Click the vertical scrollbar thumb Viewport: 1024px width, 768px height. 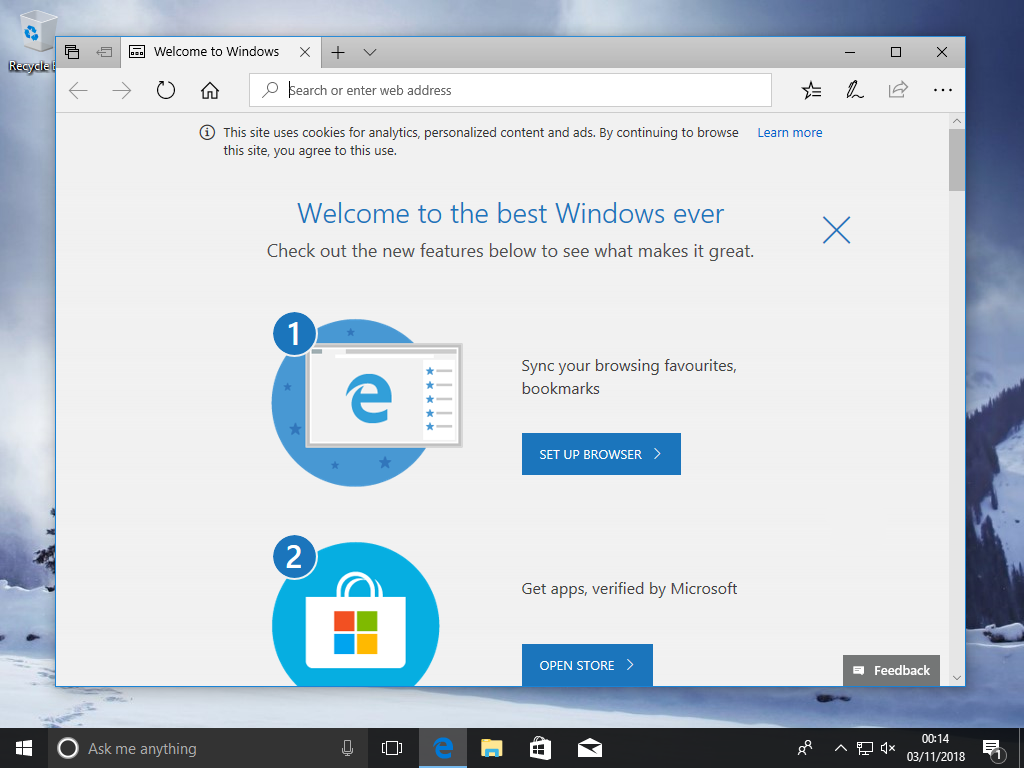click(957, 160)
